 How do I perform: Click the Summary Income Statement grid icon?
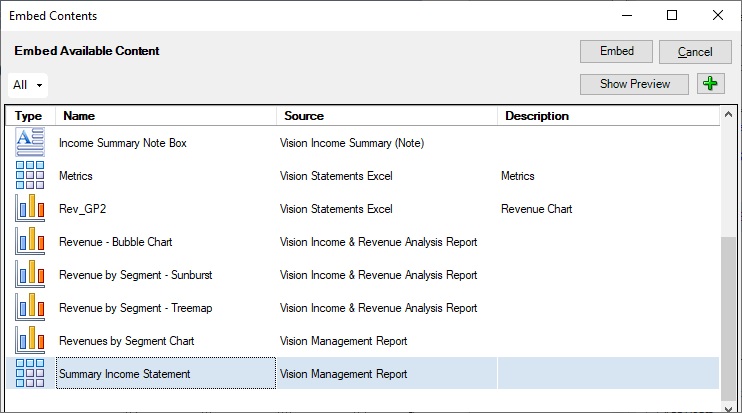(30, 374)
